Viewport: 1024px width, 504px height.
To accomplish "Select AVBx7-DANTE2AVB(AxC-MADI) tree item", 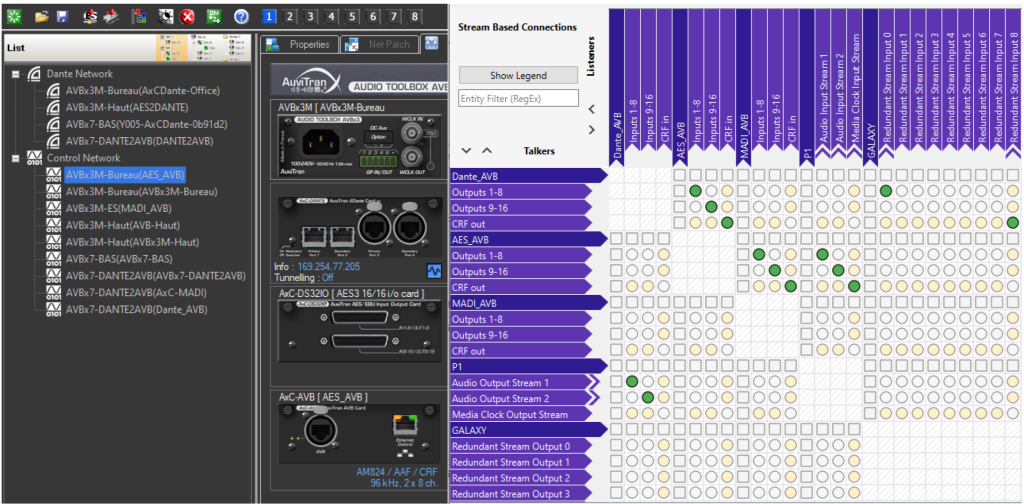I will click(x=136, y=292).
